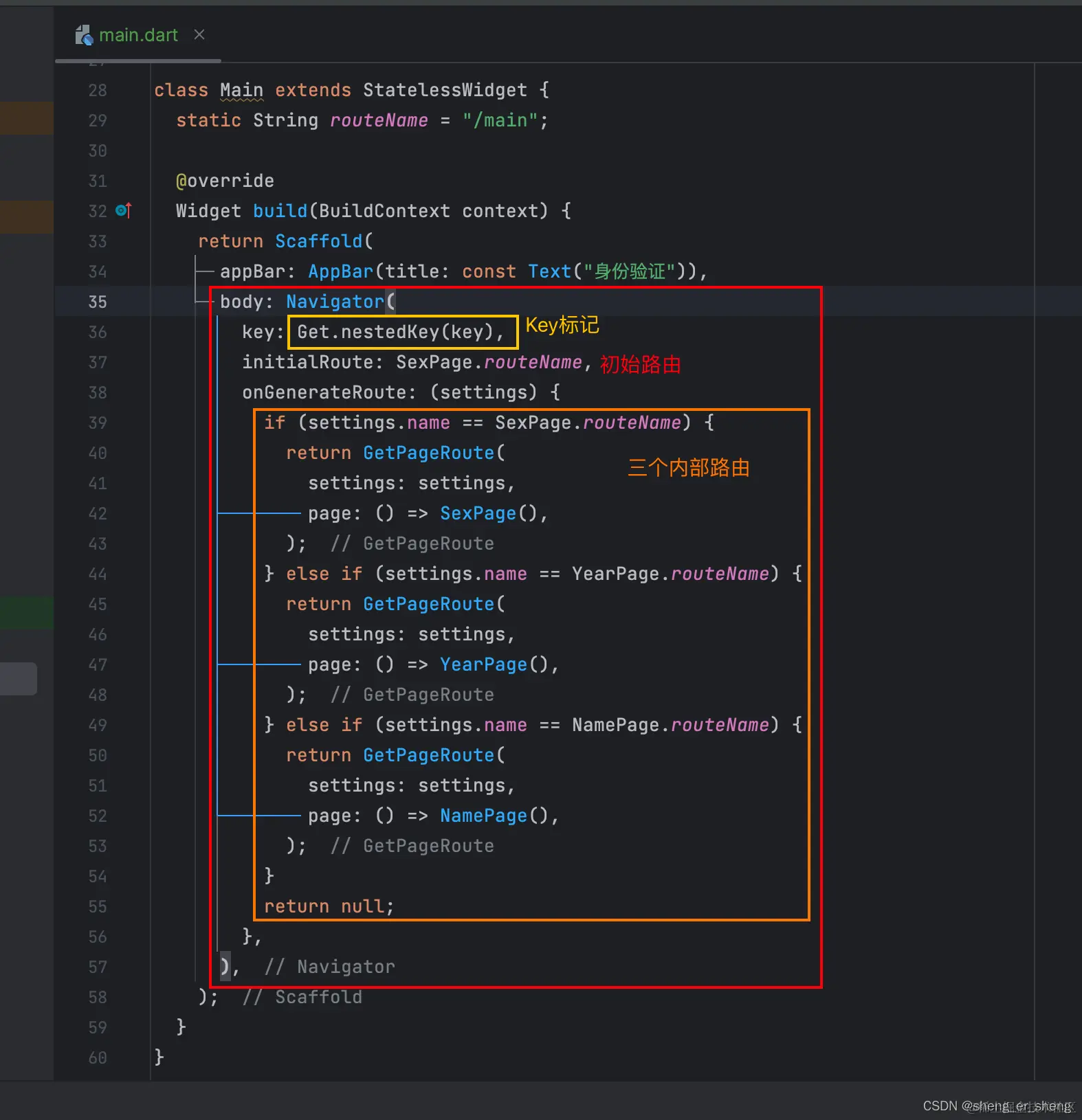This screenshot has width=1082, height=1120.
Task: Click YearPage() on line 47
Action: pyautogui.click(x=494, y=664)
